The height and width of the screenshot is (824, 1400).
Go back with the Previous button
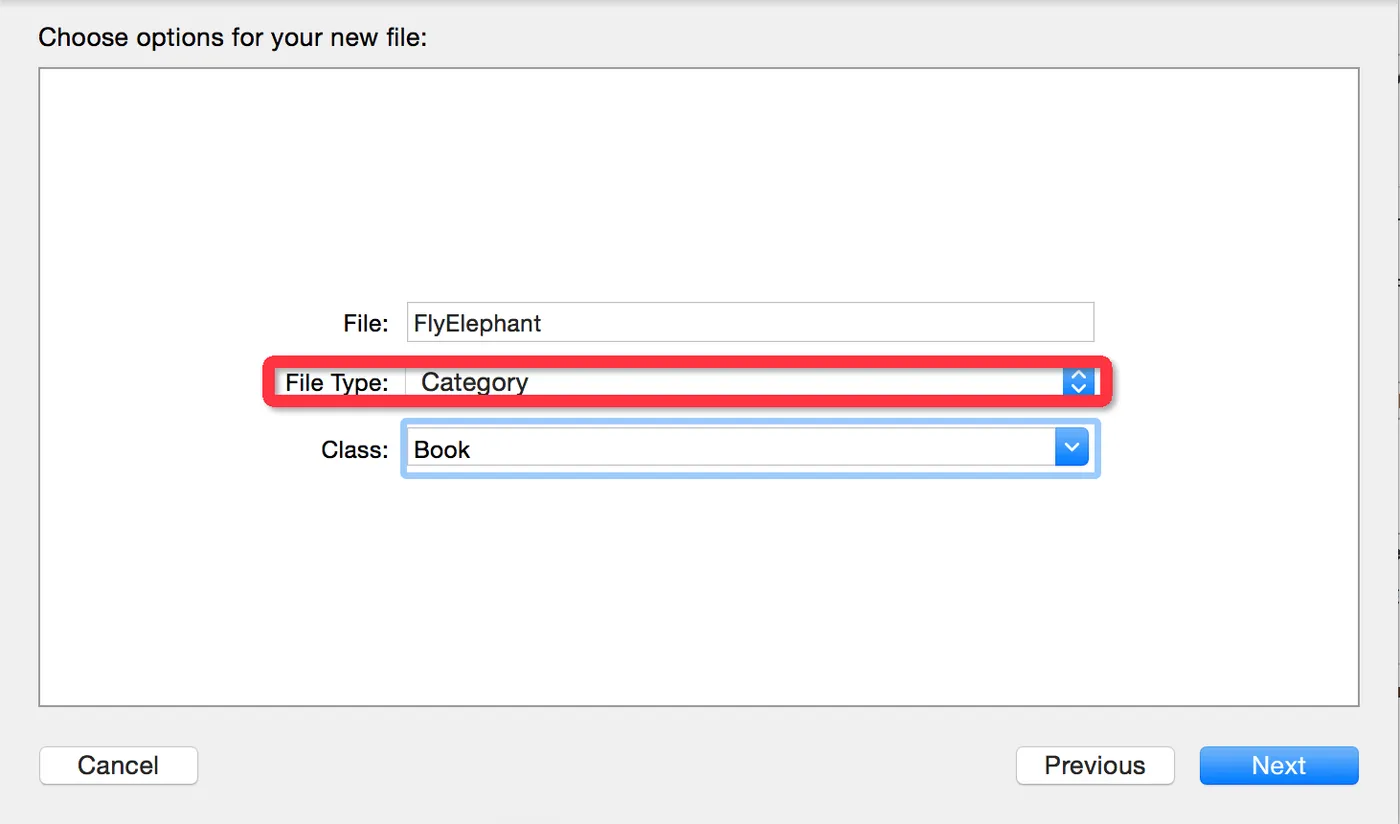(x=1094, y=766)
